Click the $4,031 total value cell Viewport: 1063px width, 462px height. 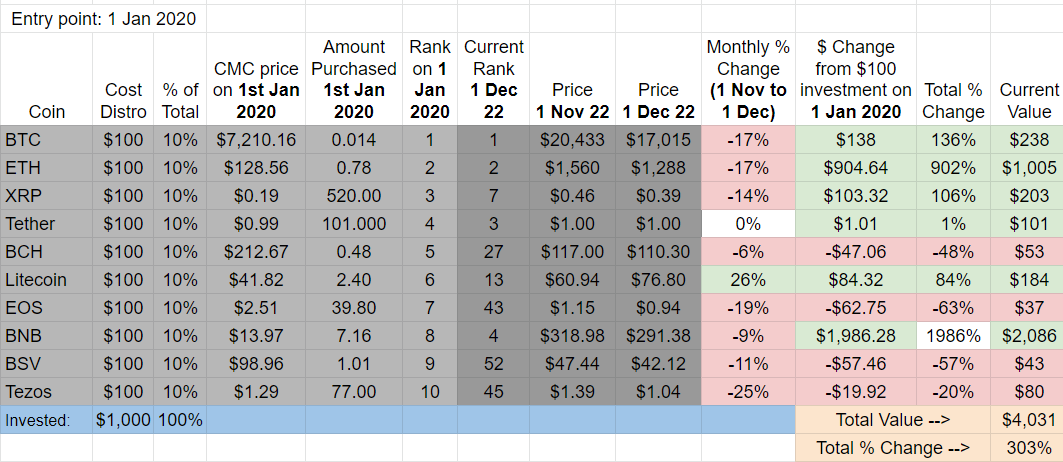point(1026,420)
